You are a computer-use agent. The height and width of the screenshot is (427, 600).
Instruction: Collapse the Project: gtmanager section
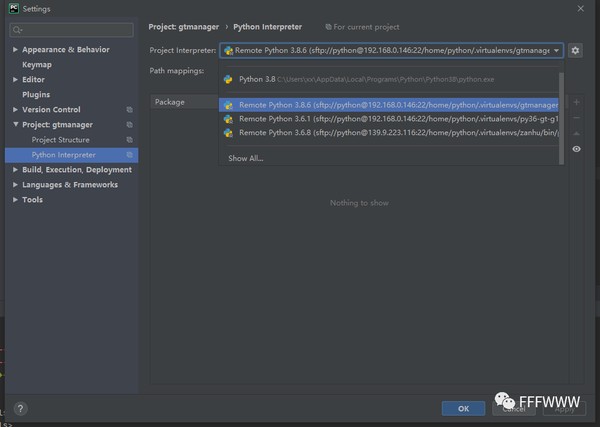pyautogui.click(x=15, y=124)
